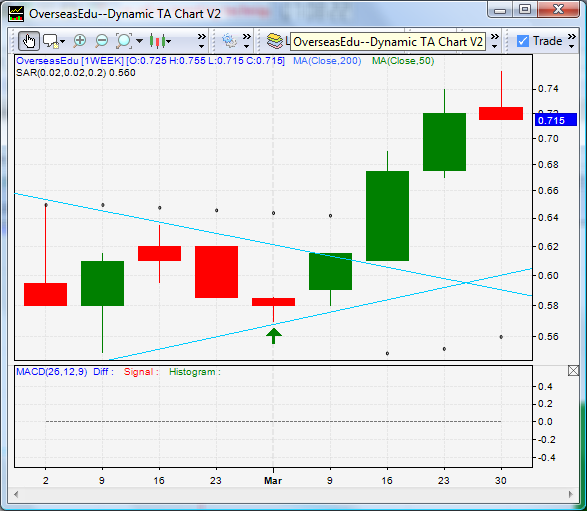
Task: Open the annotation tool dropdown arrow
Action: pyautogui.click(x=63, y=41)
